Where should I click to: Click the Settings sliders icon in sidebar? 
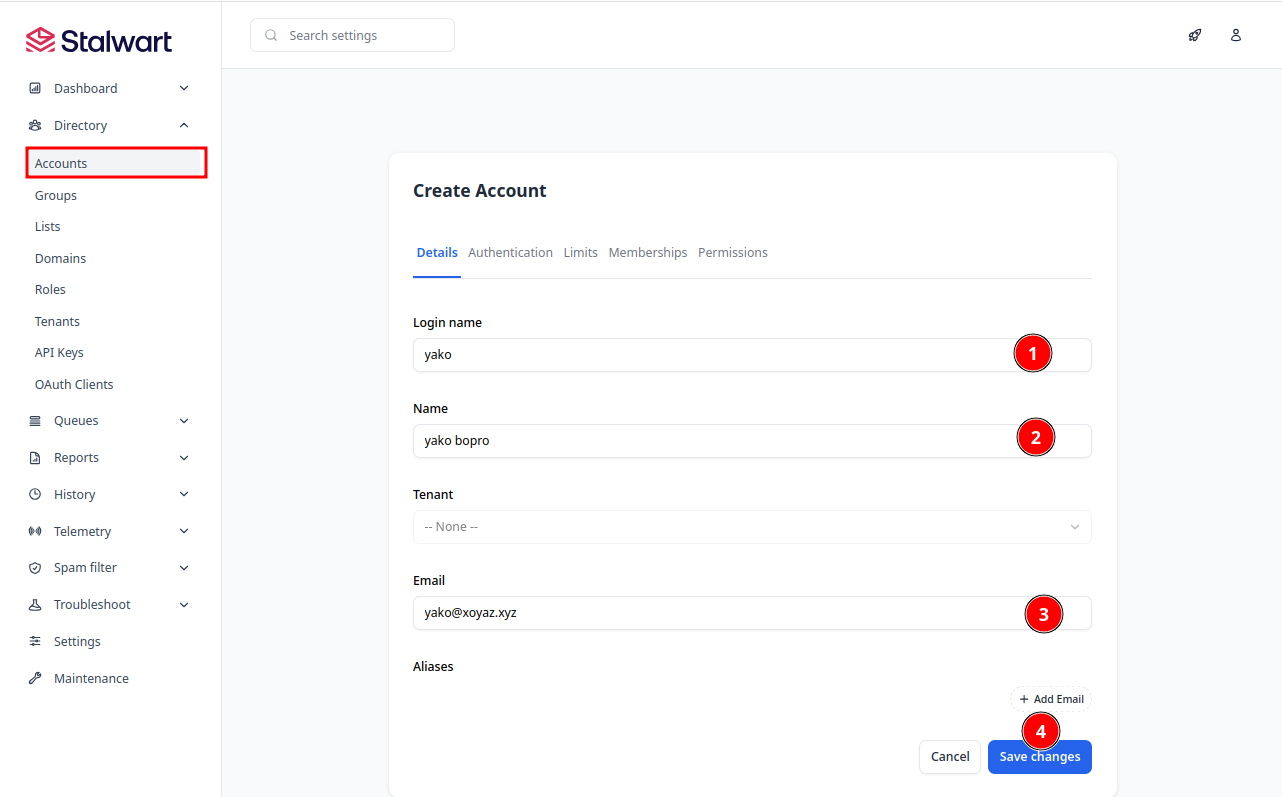[x=35, y=641]
